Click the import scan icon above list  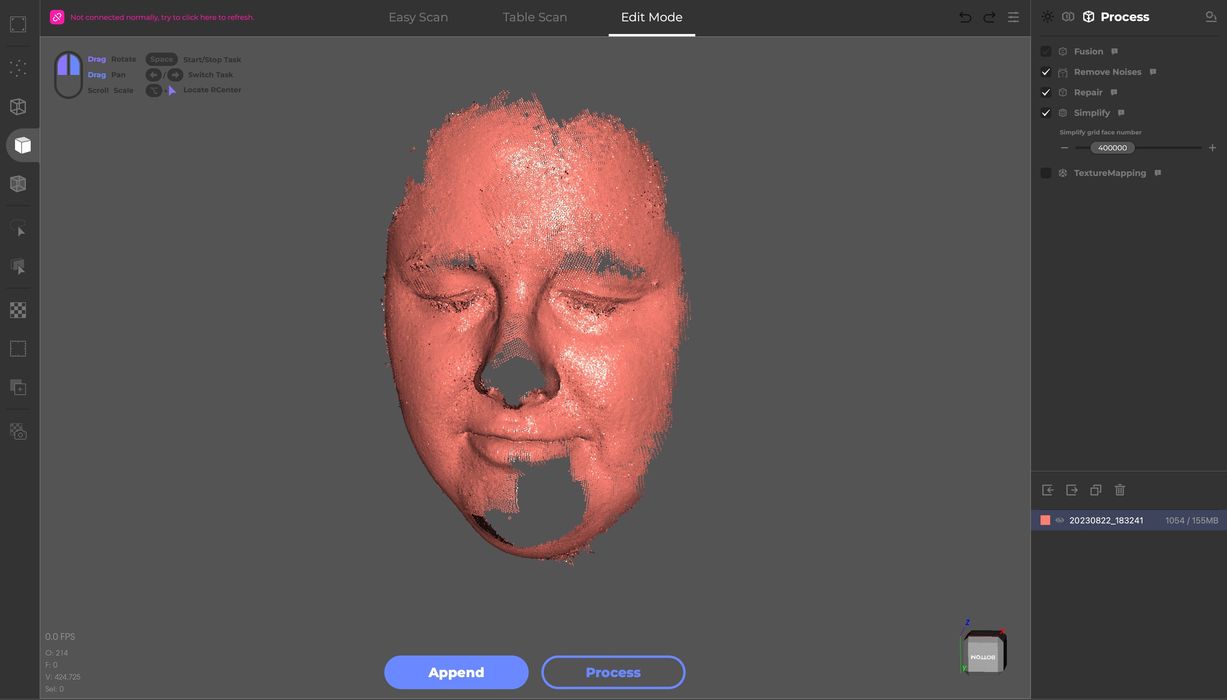coord(1048,490)
